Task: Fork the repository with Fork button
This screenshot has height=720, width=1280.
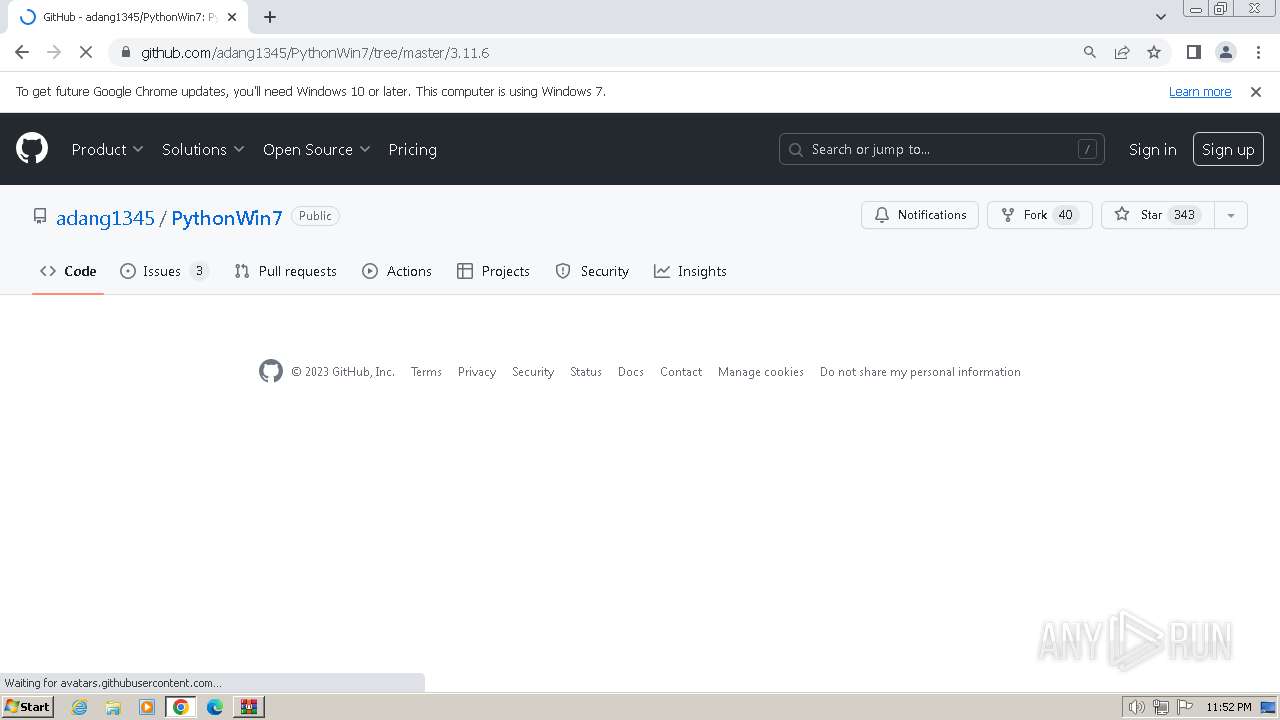Action: 1040,215
